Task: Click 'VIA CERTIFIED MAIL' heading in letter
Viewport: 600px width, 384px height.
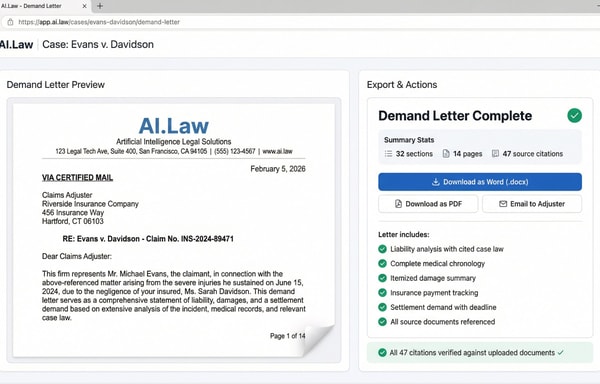Action: click(77, 178)
